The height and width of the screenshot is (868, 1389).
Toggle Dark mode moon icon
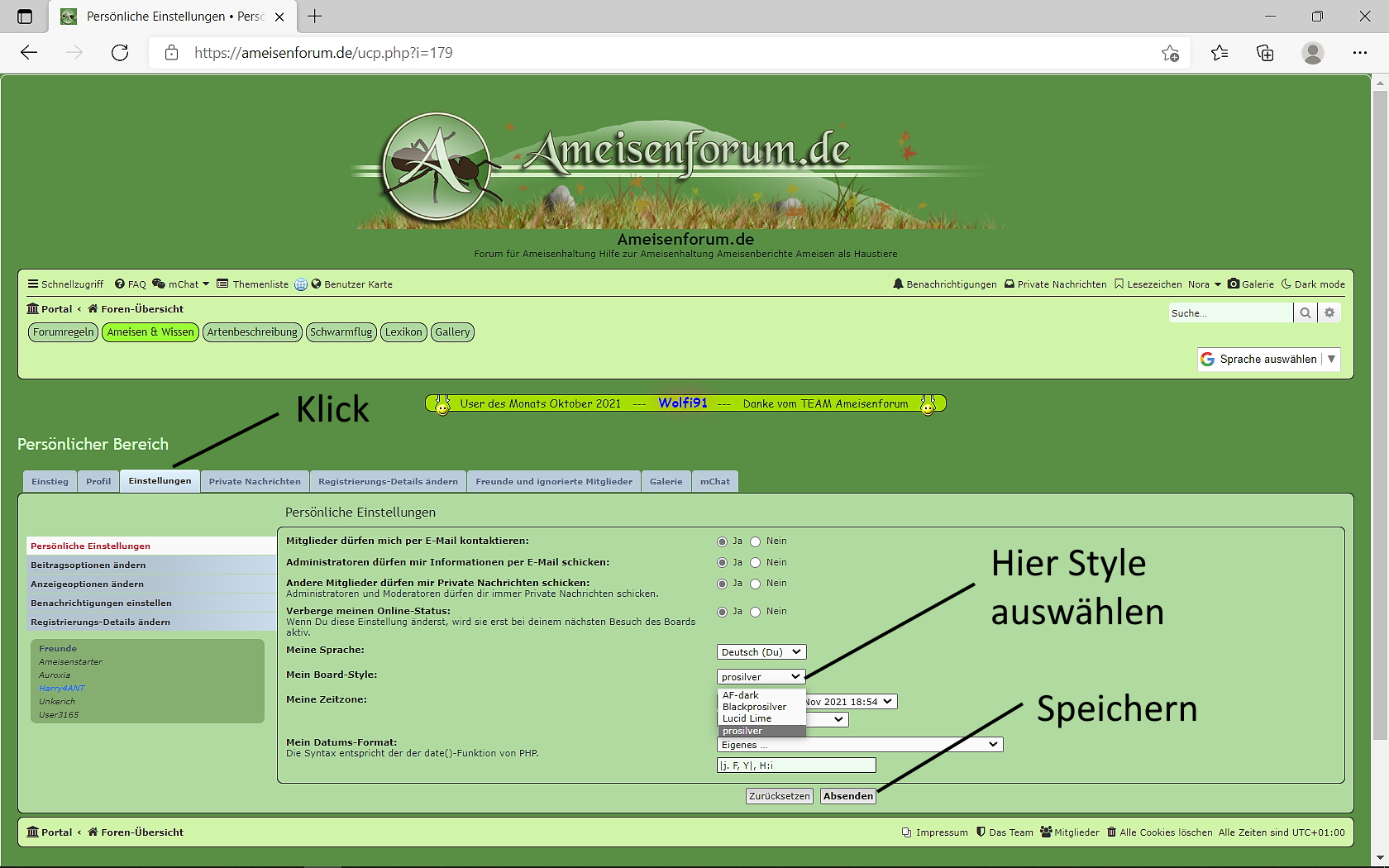[1286, 284]
